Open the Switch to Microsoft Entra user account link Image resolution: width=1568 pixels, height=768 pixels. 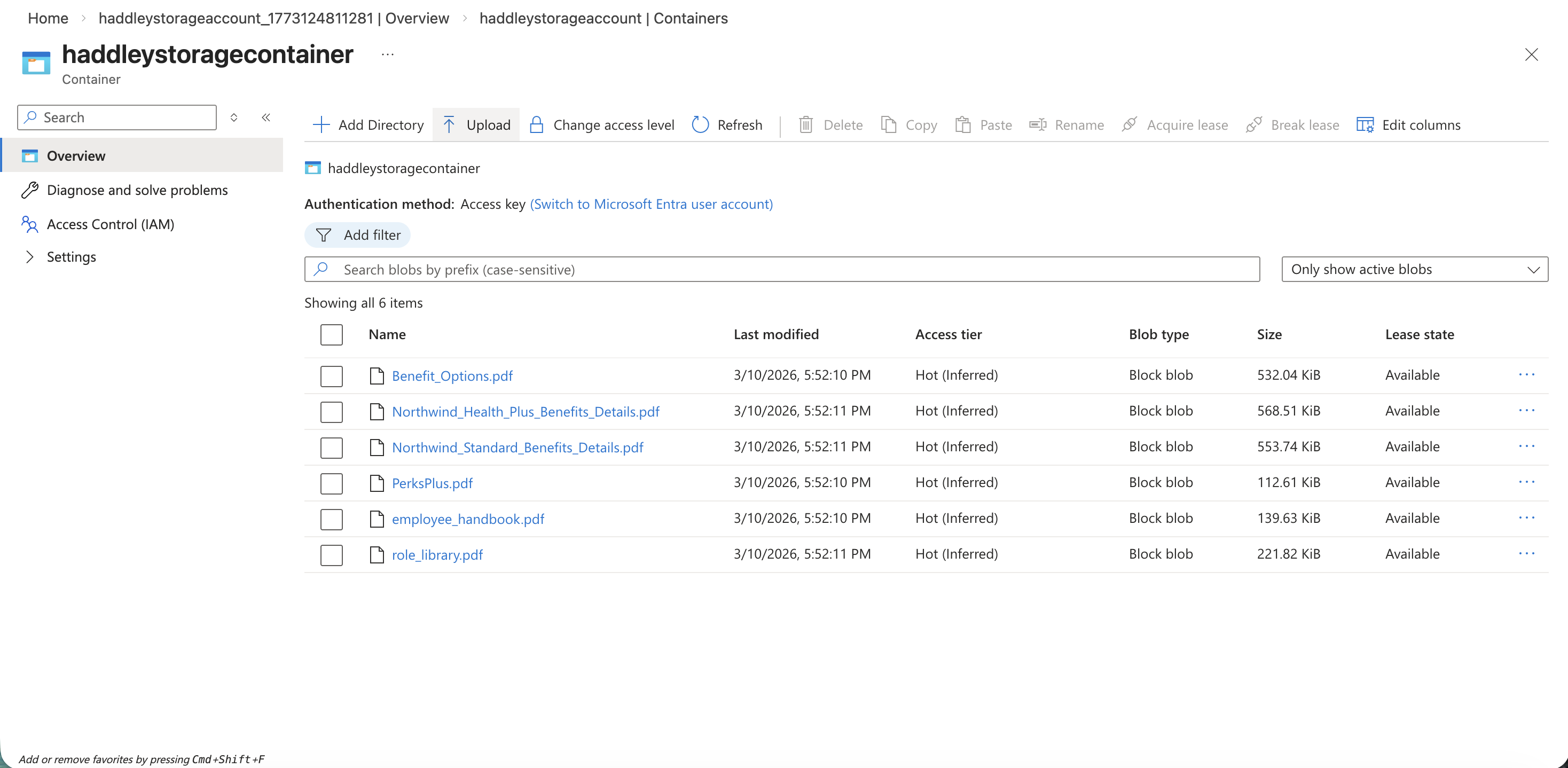pos(650,204)
